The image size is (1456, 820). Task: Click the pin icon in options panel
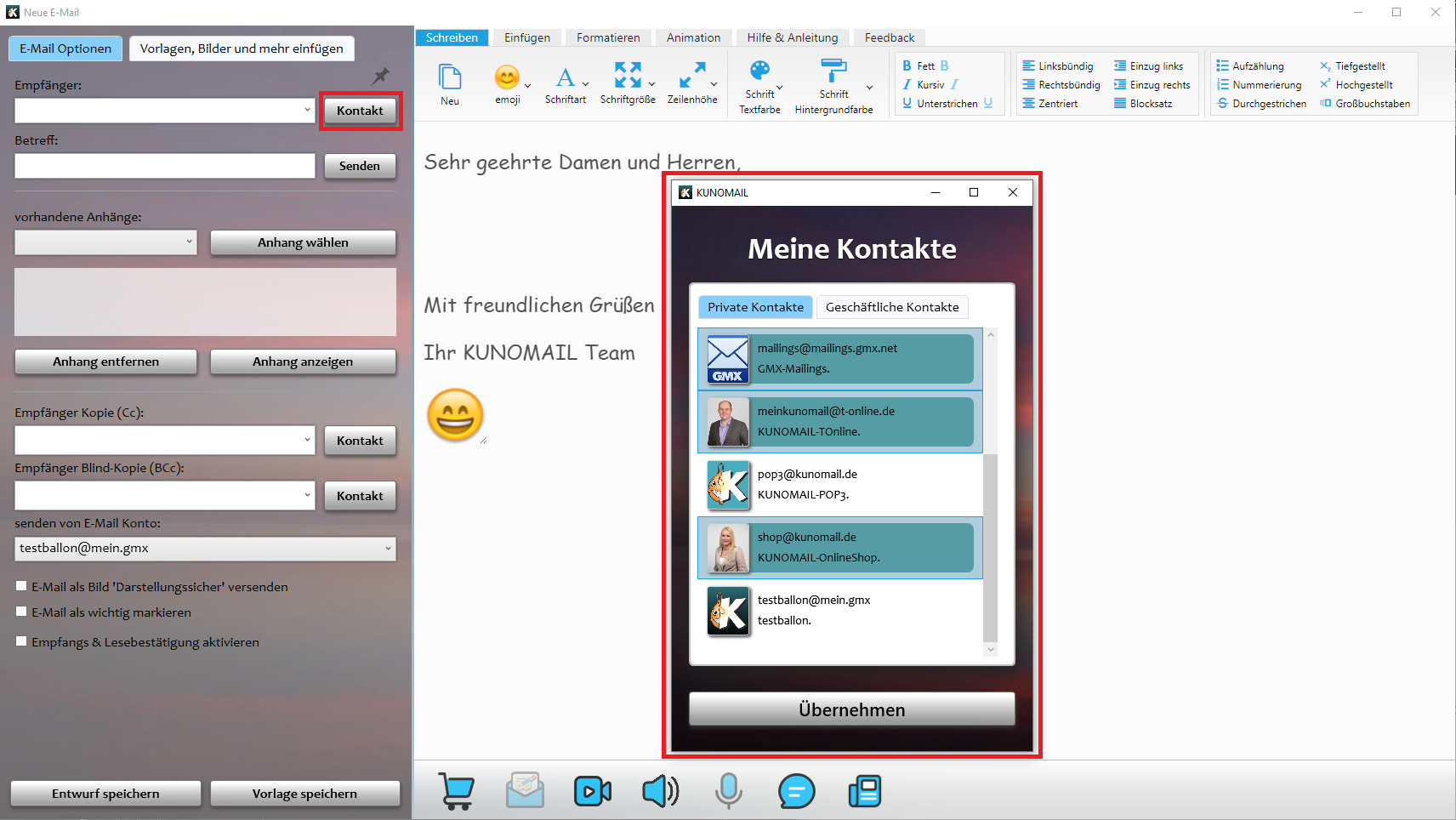click(x=380, y=77)
